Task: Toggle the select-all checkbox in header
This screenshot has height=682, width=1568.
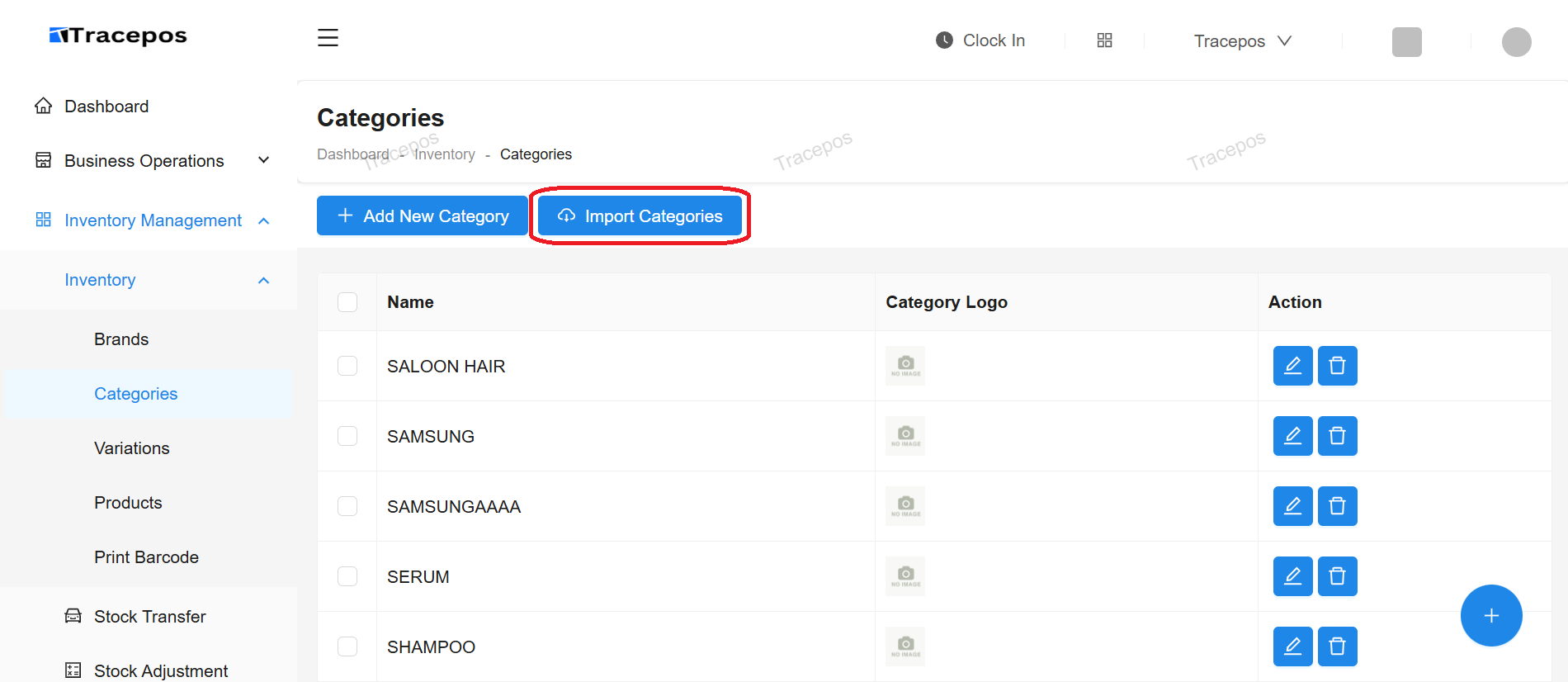Action: click(x=347, y=302)
